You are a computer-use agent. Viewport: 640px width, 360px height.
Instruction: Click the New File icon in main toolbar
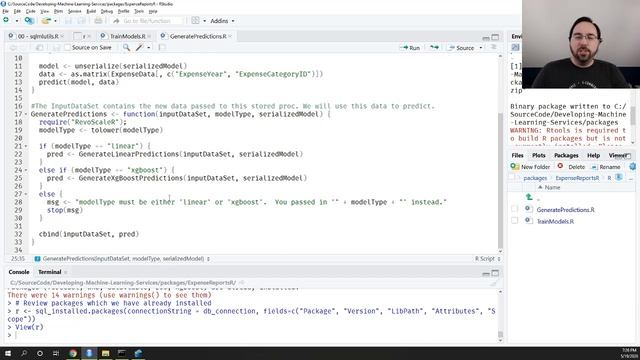6,20
